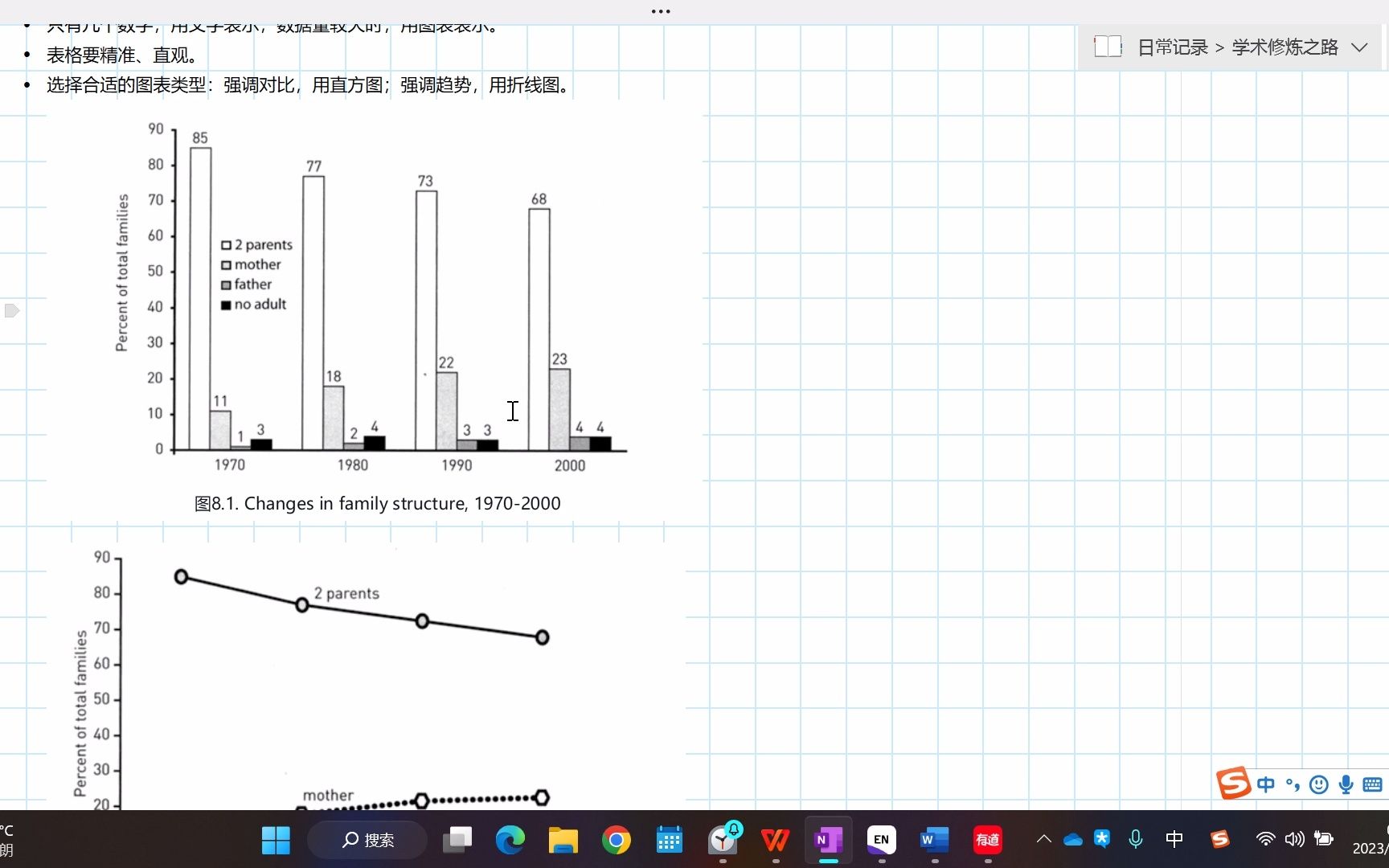Open Task View on the taskbar
The image size is (1389, 868).
point(457,840)
